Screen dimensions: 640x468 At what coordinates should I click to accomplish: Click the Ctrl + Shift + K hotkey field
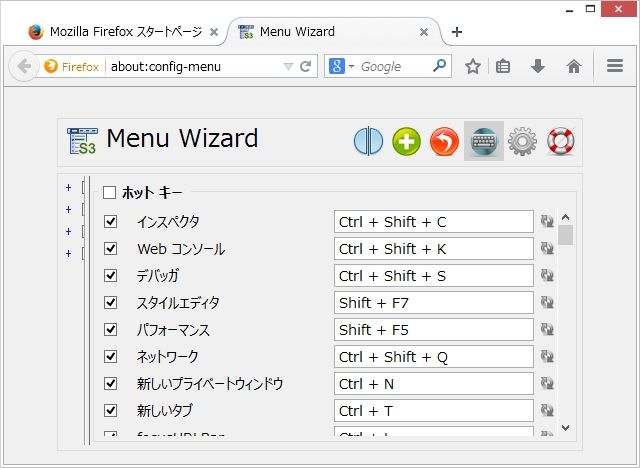pos(433,248)
